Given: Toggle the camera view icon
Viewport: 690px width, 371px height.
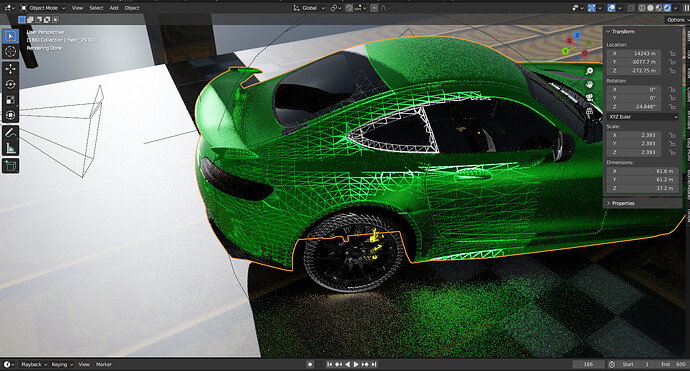Looking at the screenshot, I should tap(590, 98).
